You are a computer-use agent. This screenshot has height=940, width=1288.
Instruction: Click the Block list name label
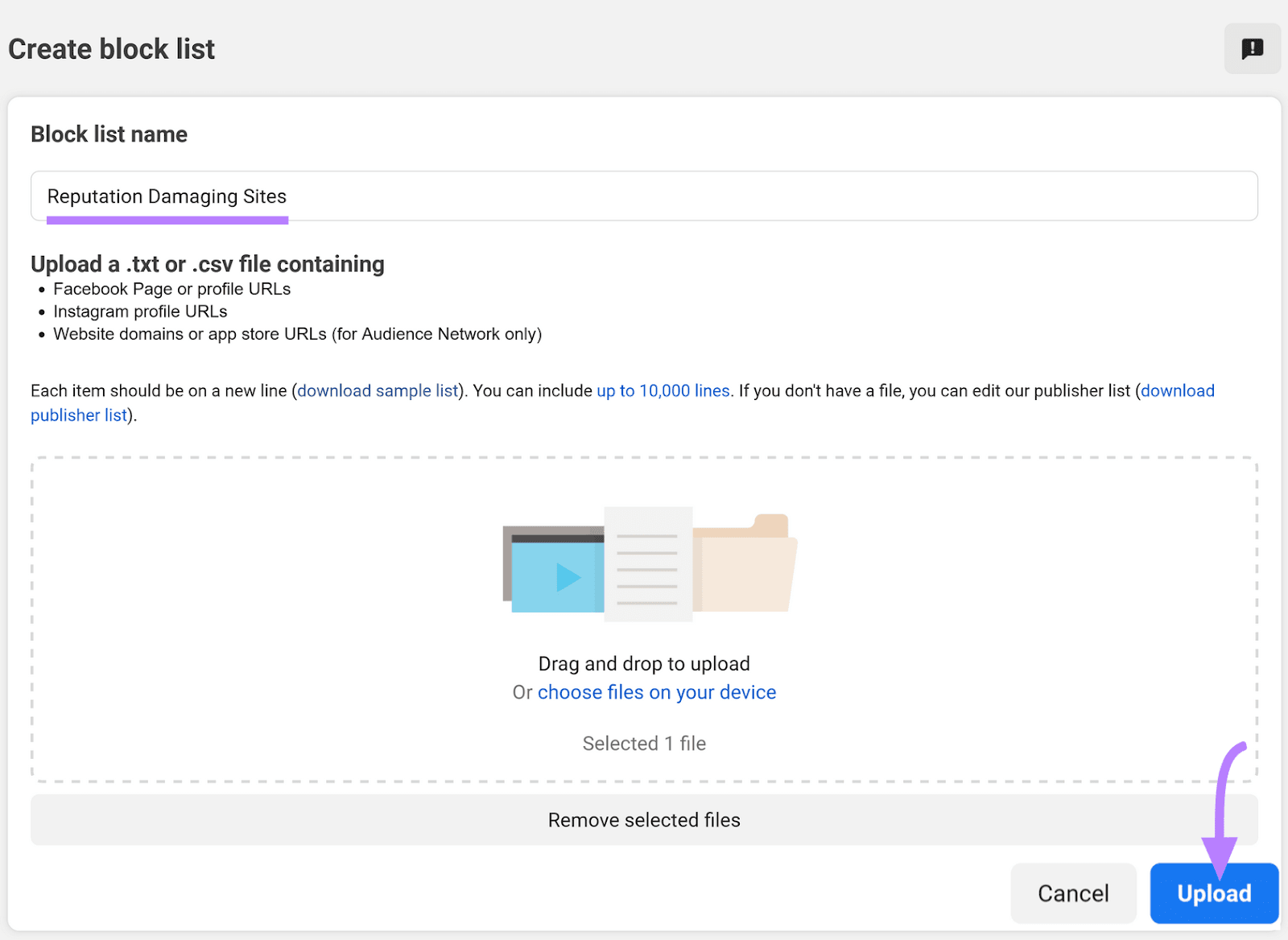click(x=109, y=134)
